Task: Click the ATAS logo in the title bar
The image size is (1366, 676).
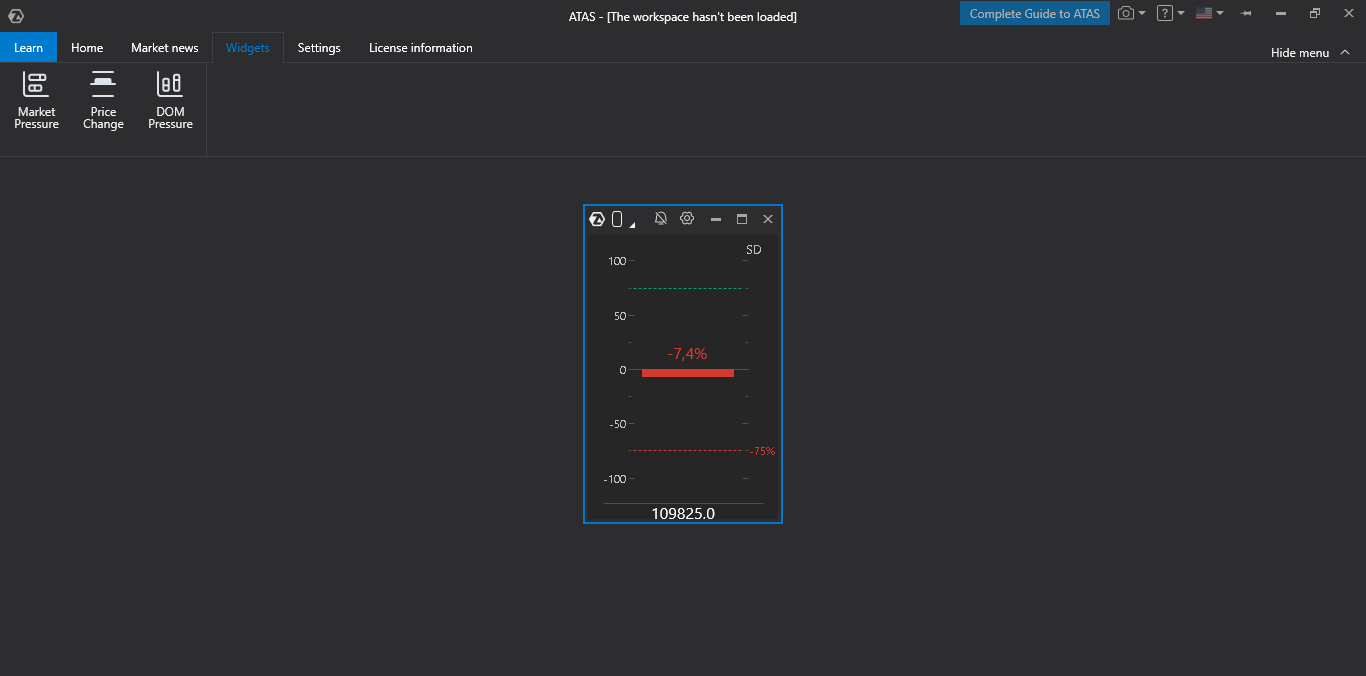Action: (x=16, y=16)
